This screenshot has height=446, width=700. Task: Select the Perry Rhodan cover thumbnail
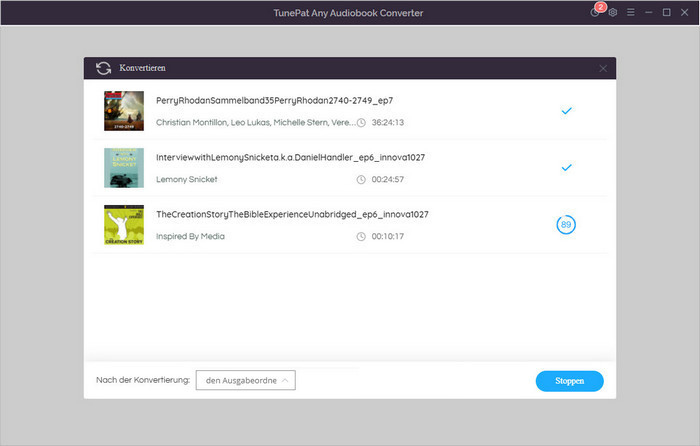click(x=124, y=111)
